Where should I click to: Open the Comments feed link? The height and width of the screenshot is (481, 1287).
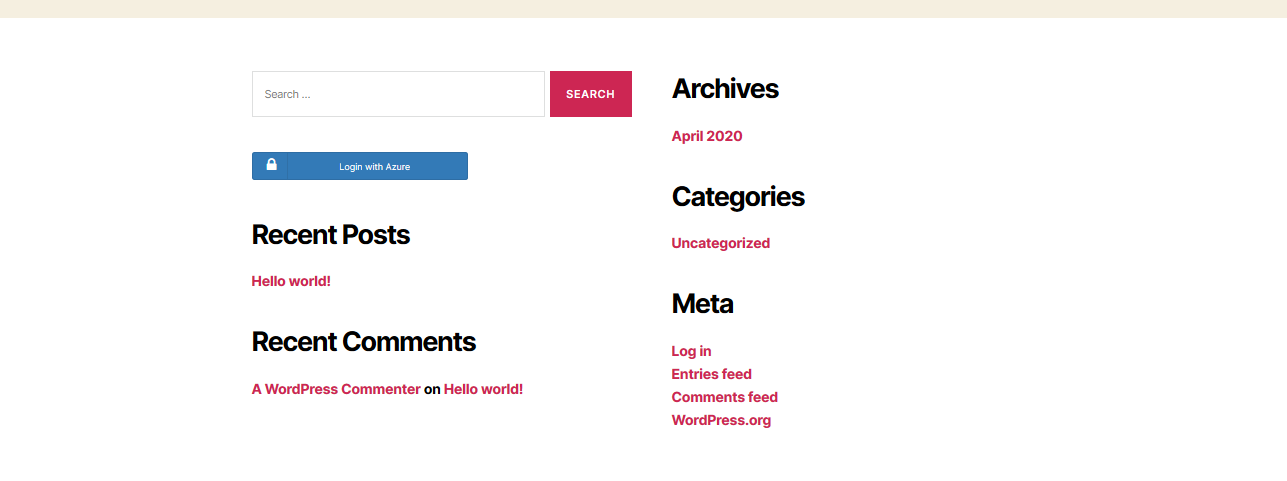[x=725, y=397]
